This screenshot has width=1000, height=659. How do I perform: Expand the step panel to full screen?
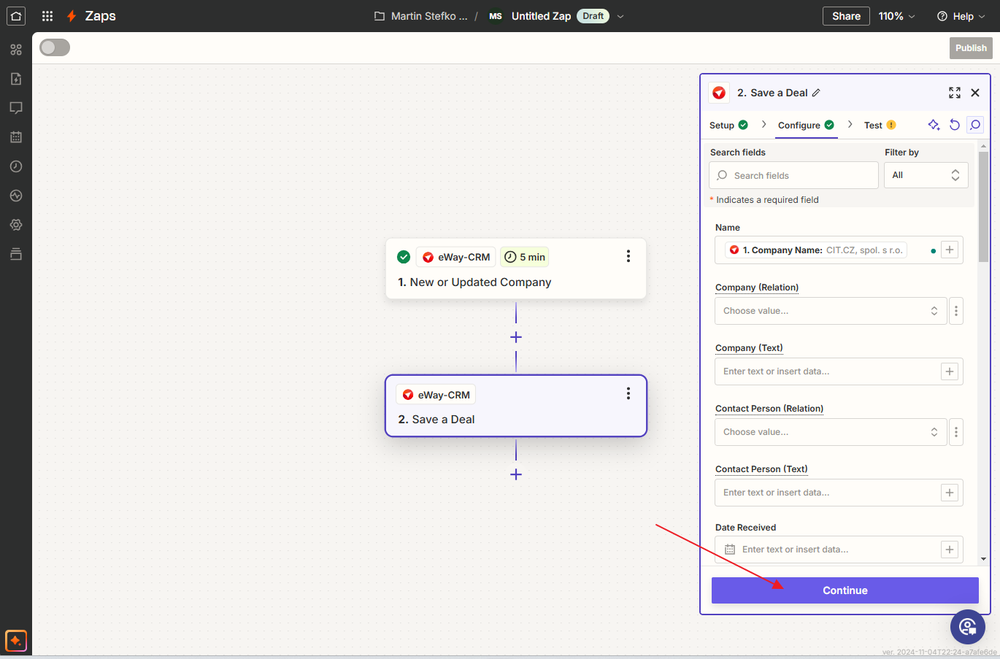pos(954,93)
